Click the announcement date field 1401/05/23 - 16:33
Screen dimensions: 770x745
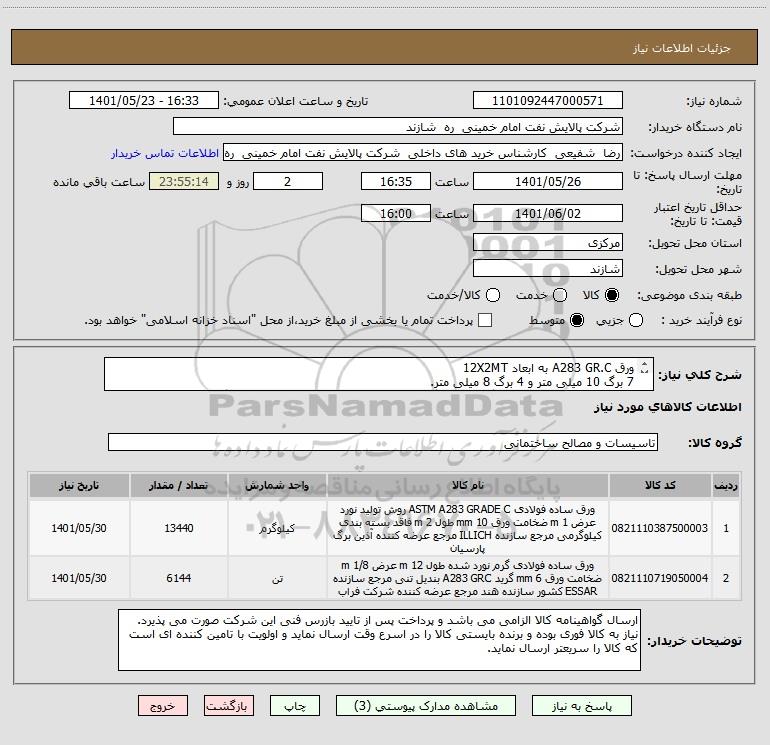pos(144,101)
